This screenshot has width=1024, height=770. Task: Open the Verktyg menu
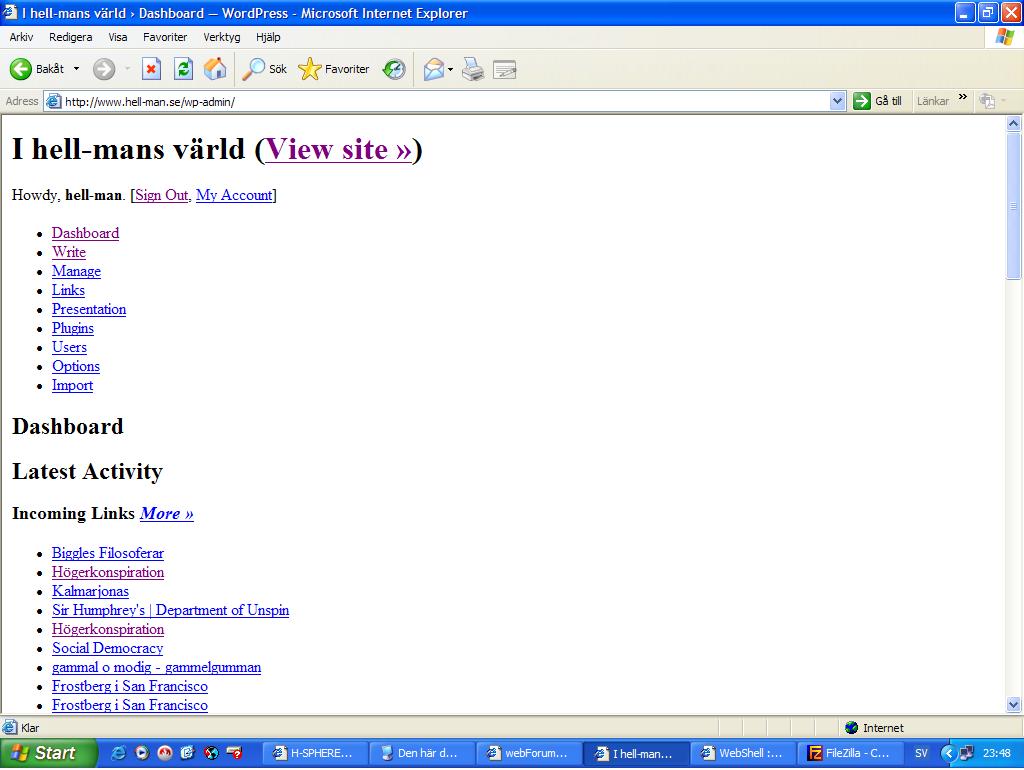click(221, 37)
